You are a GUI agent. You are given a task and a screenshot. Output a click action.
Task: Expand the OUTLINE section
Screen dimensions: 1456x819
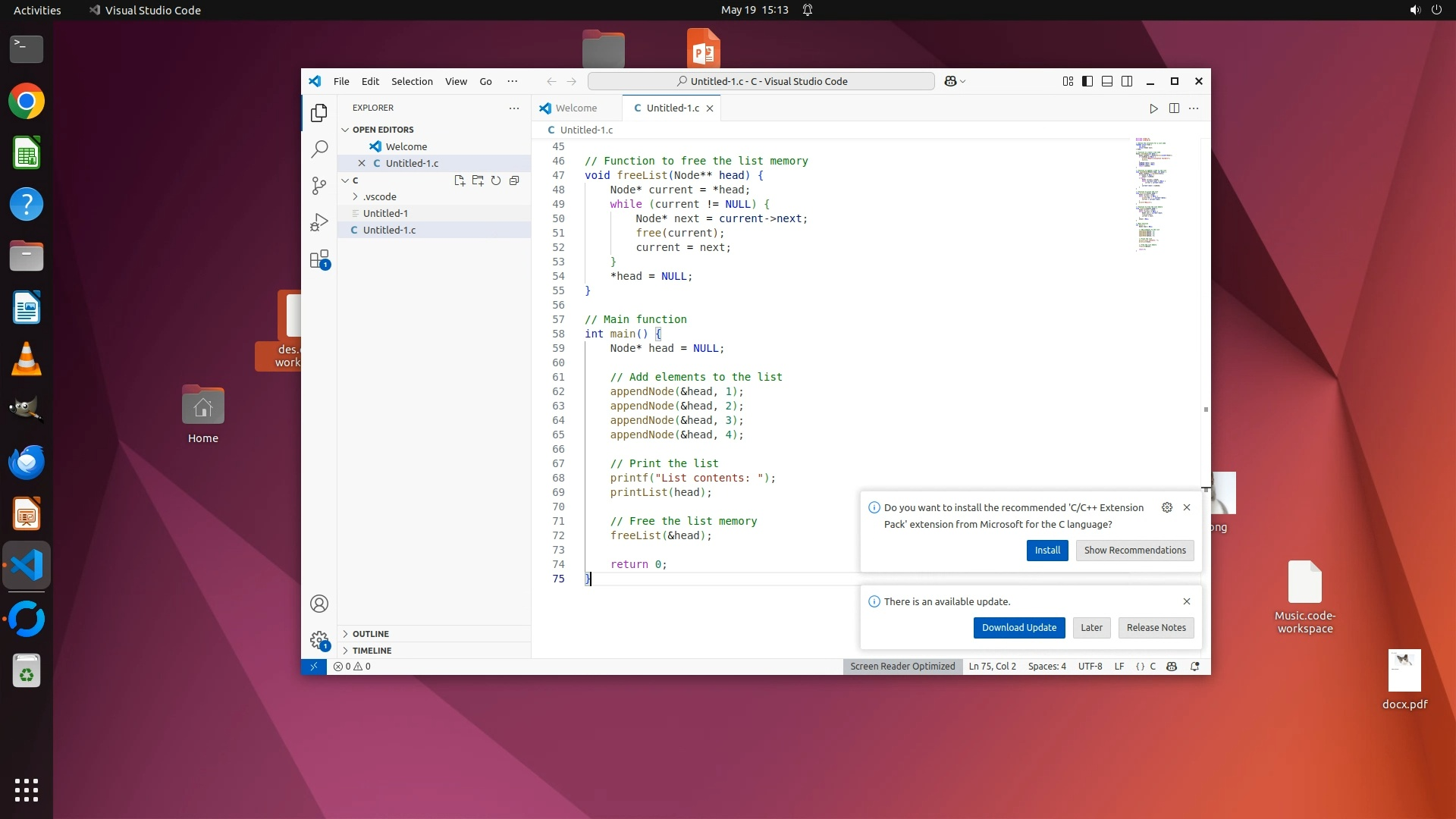pos(371,634)
